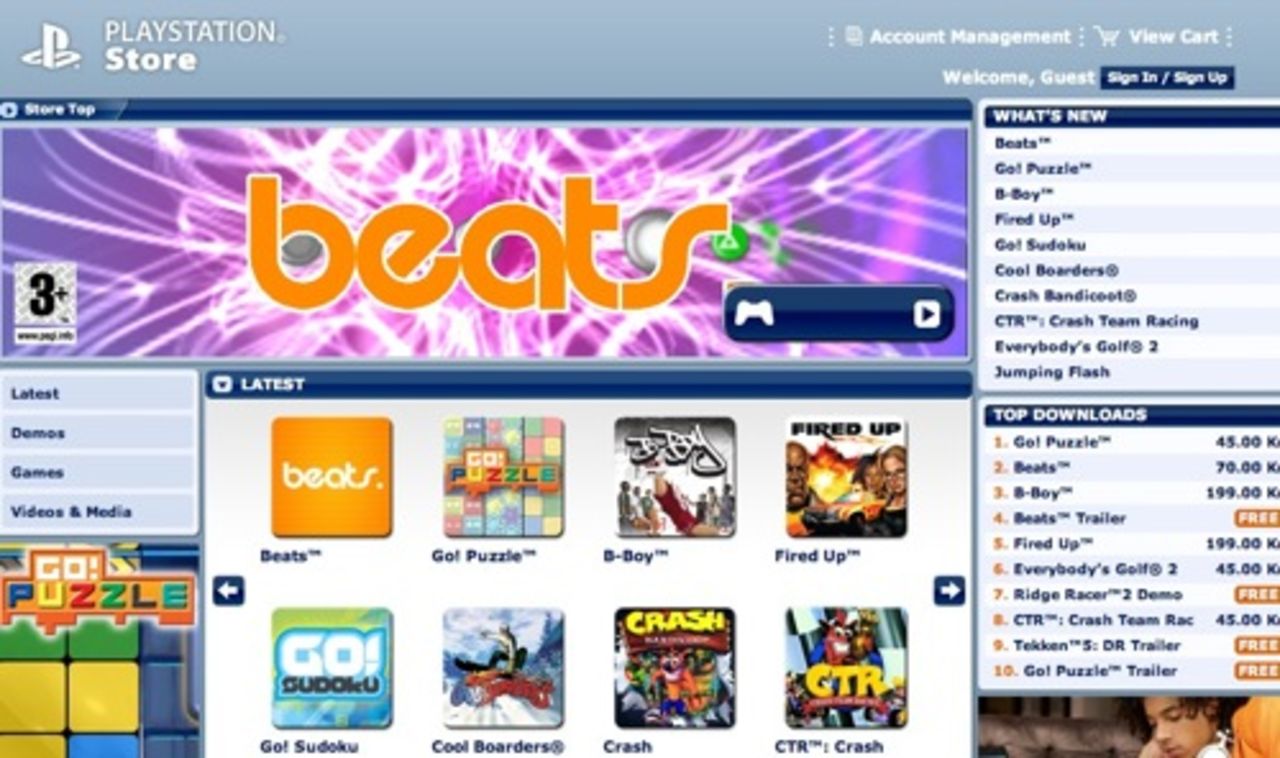This screenshot has width=1280, height=758.
Task: Click the Go! Puzzle promo banner
Action: point(99,650)
